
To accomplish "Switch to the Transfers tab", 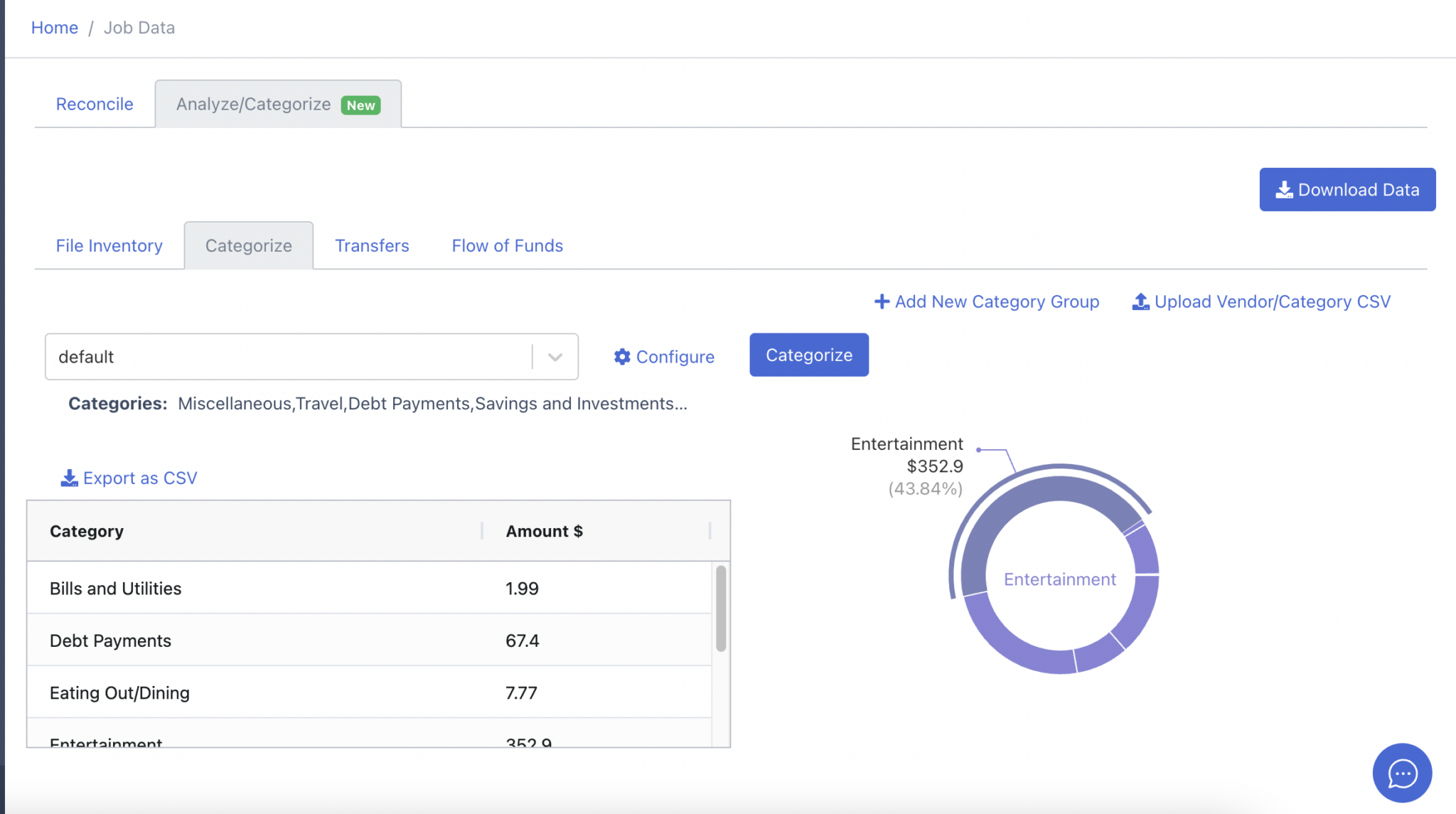I will point(372,245).
